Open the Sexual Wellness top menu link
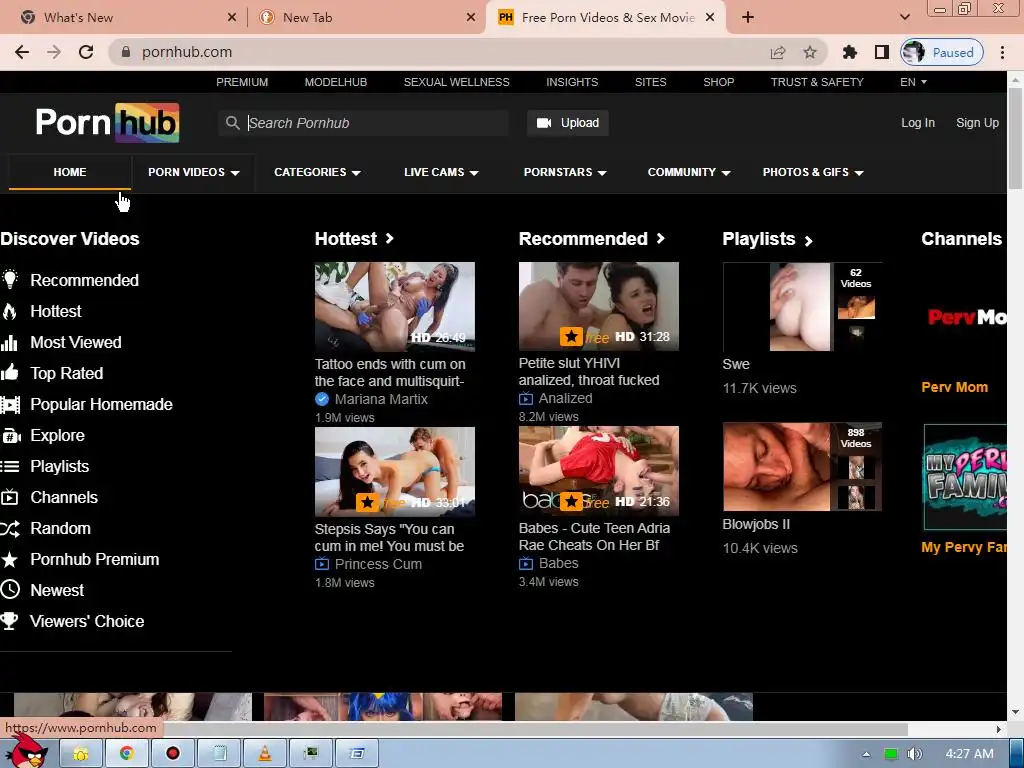The image size is (1024, 768). (456, 82)
